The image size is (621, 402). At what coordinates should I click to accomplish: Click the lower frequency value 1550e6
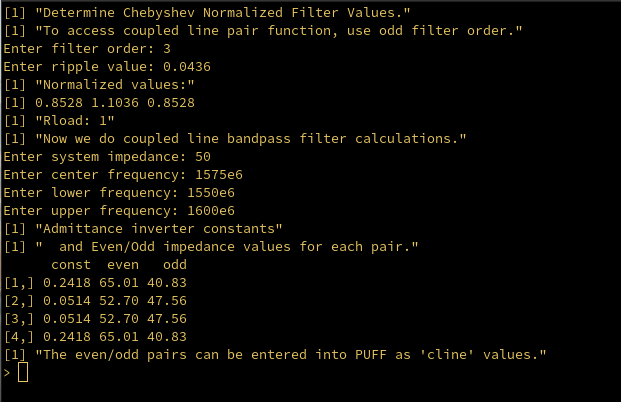click(x=199, y=192)
